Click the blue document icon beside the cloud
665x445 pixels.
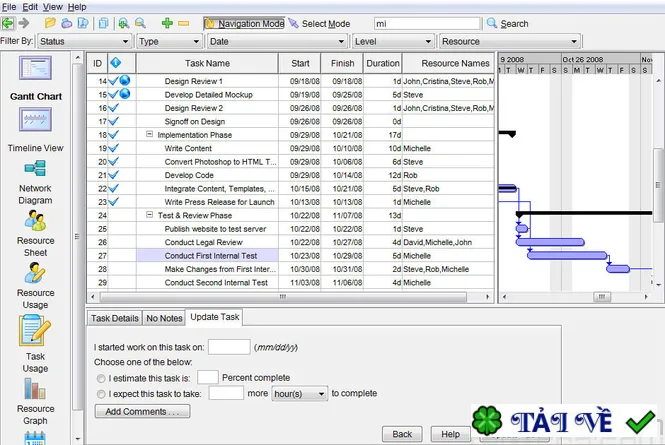coord(83,23)
